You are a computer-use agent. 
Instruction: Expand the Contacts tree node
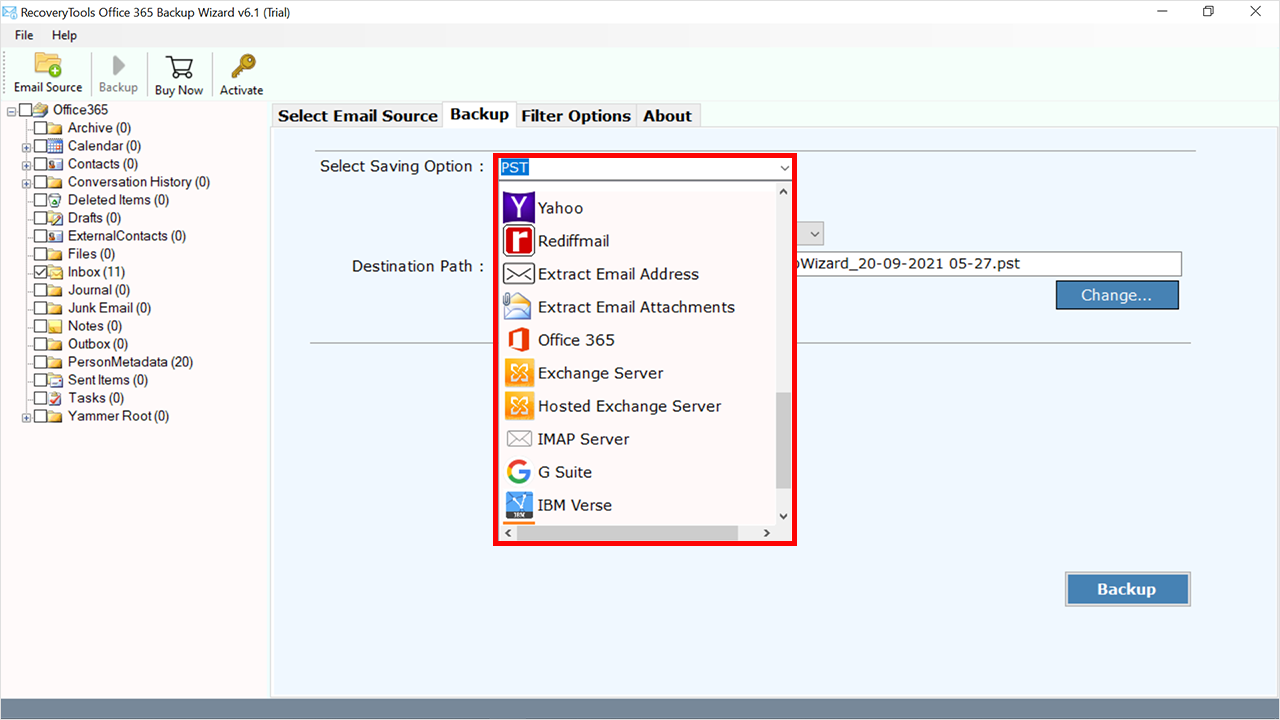[x=26, y=164]
